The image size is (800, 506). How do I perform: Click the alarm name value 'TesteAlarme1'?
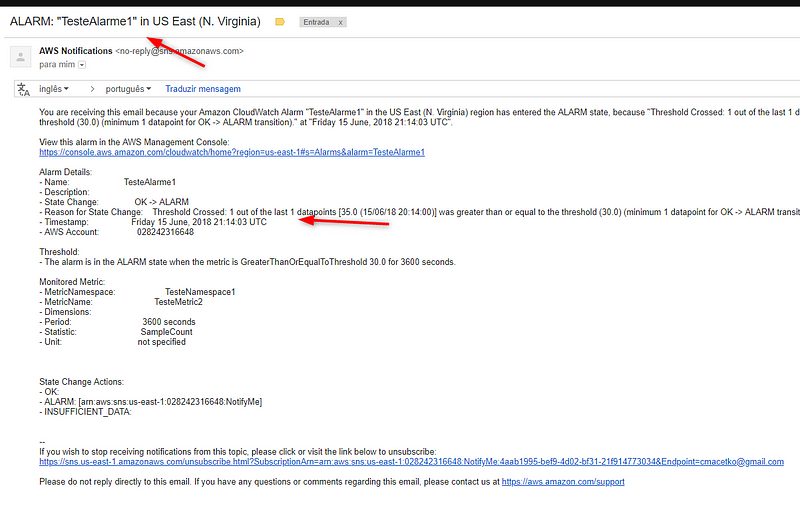(x=149, y=182)
